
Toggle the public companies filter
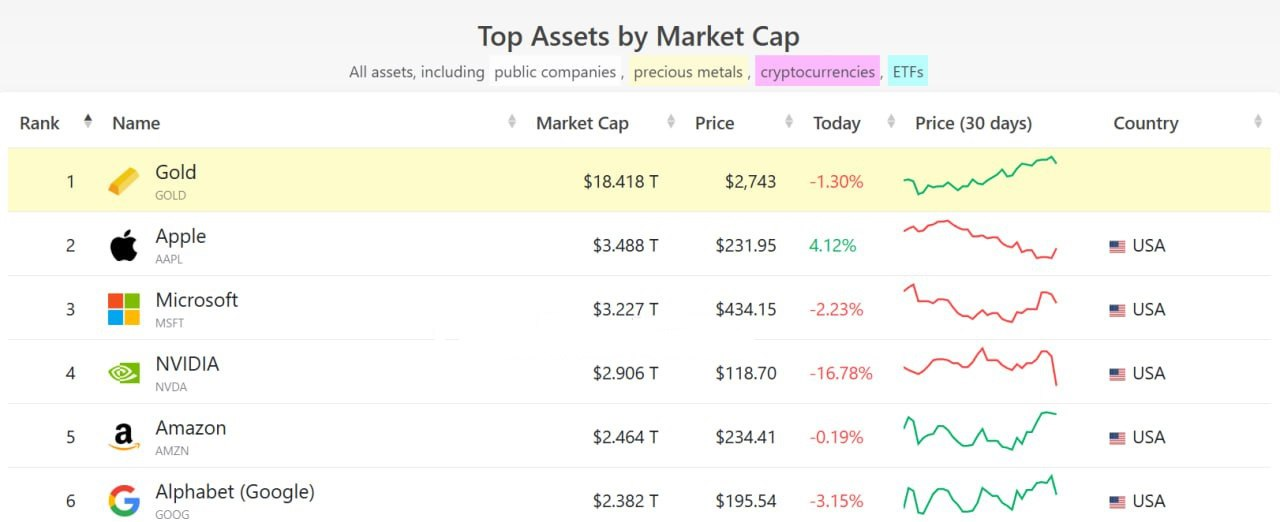[555, 72]
